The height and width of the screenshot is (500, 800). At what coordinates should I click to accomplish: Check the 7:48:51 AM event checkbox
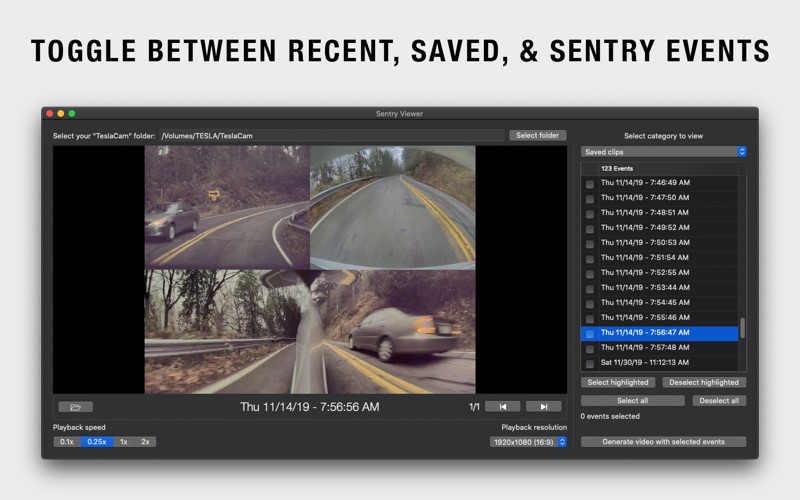click(x=590, y=214)
